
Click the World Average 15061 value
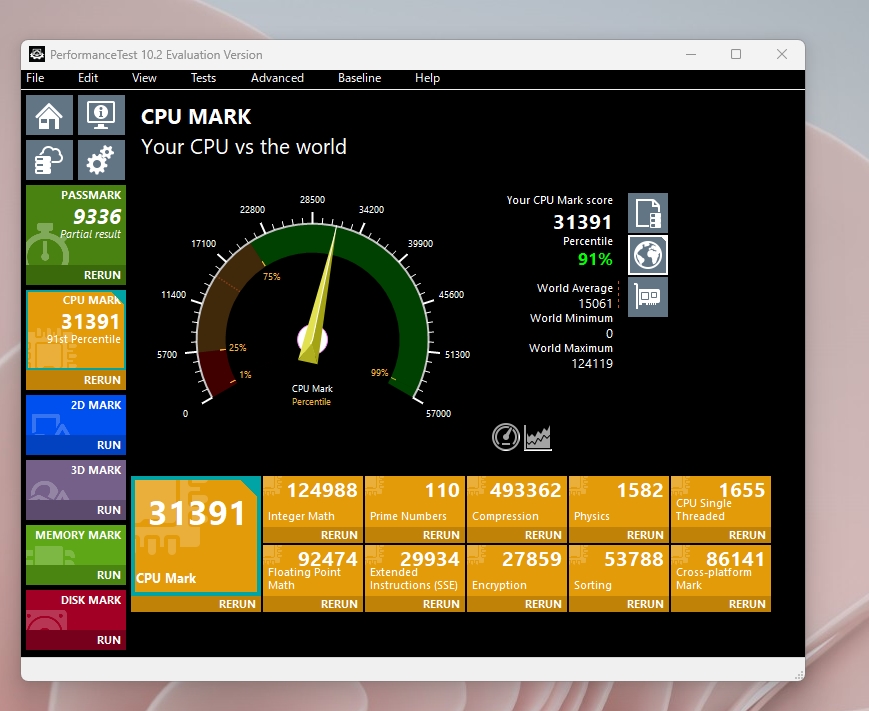595,304
